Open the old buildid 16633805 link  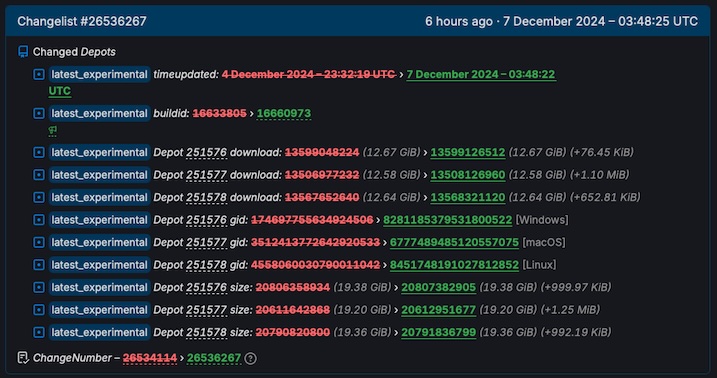pyautogui.click(x=219, y=113)
